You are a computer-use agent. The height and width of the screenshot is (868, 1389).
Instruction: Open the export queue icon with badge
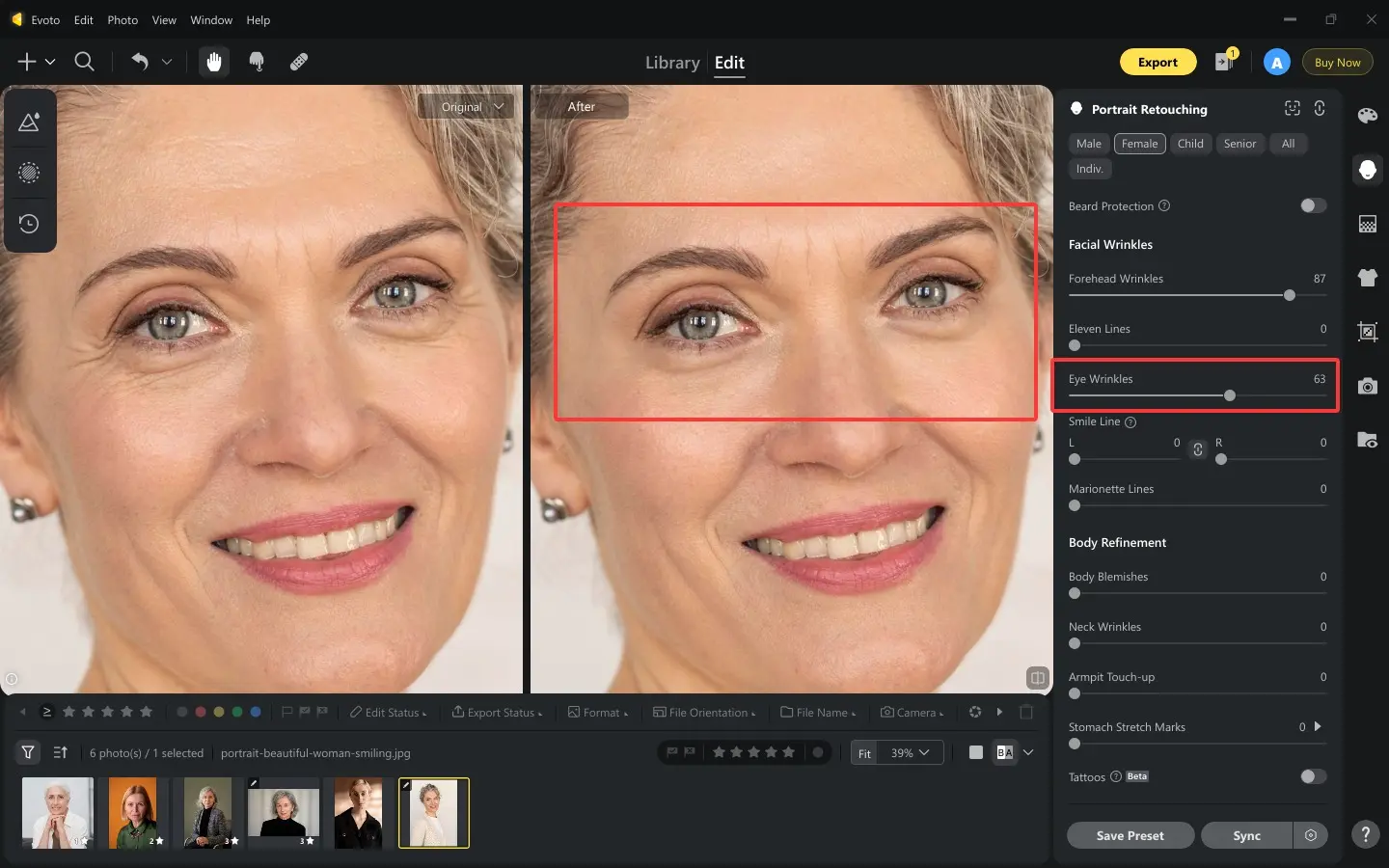click(1225, 61)
